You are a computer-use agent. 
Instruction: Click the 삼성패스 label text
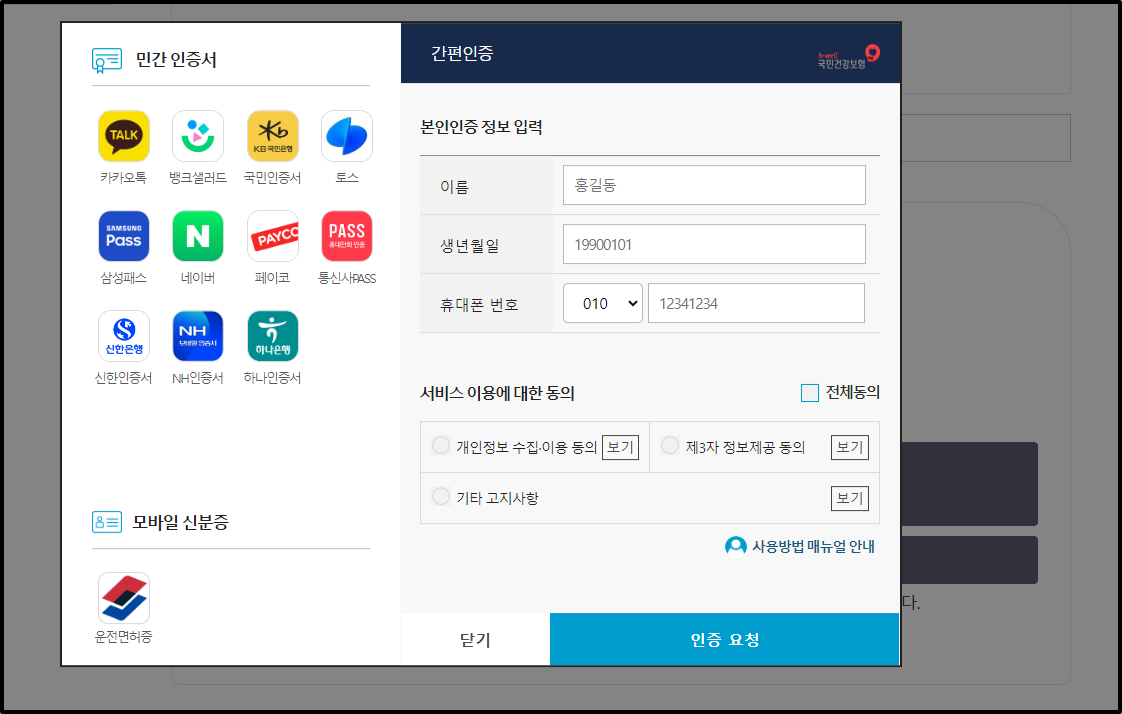pos(123,278)
